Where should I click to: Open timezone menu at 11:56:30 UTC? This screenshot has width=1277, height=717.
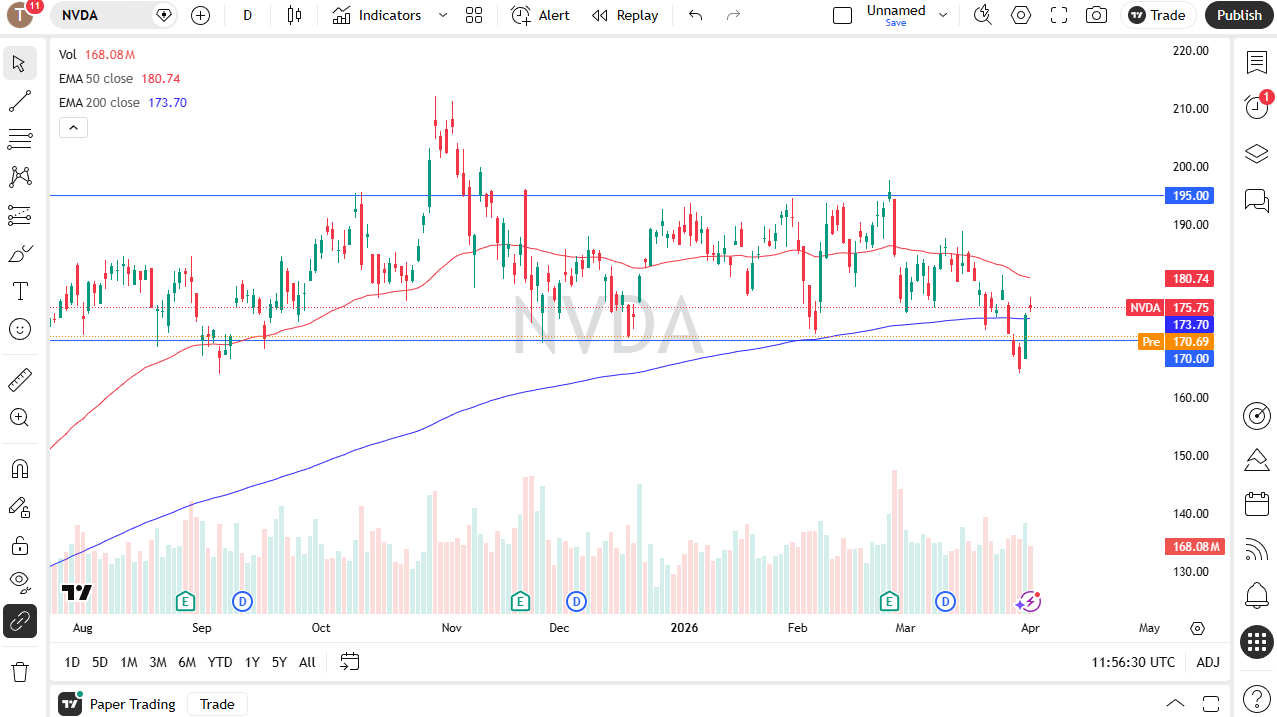1133,662
